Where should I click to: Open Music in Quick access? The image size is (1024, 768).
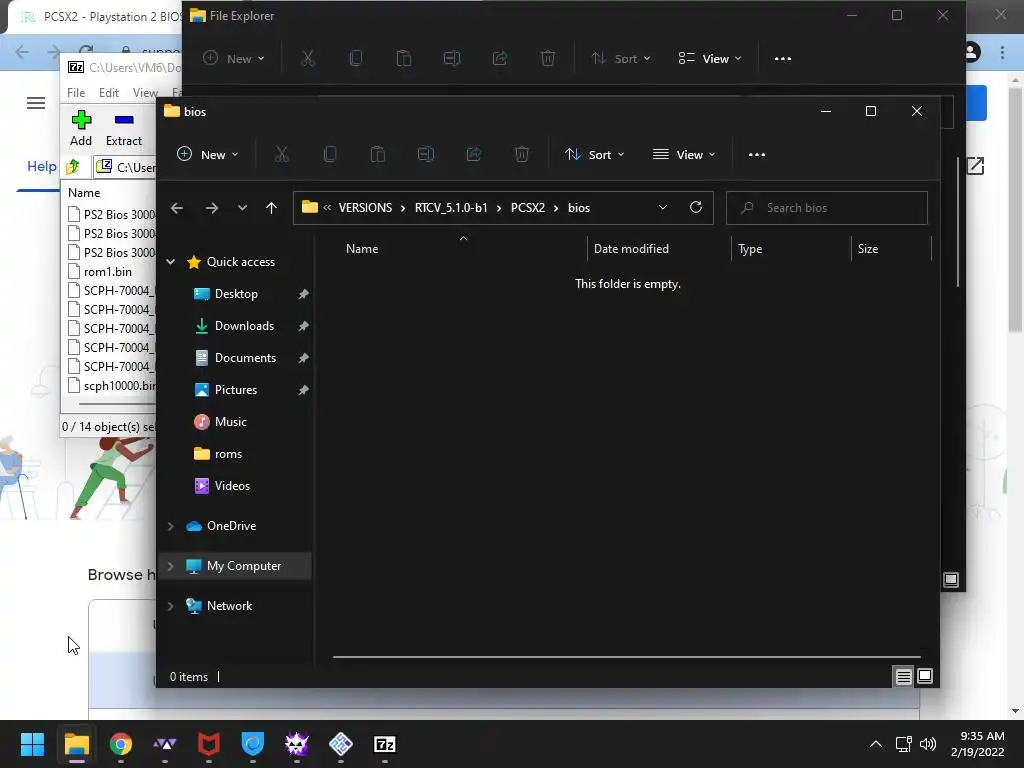tap(231, 422)
